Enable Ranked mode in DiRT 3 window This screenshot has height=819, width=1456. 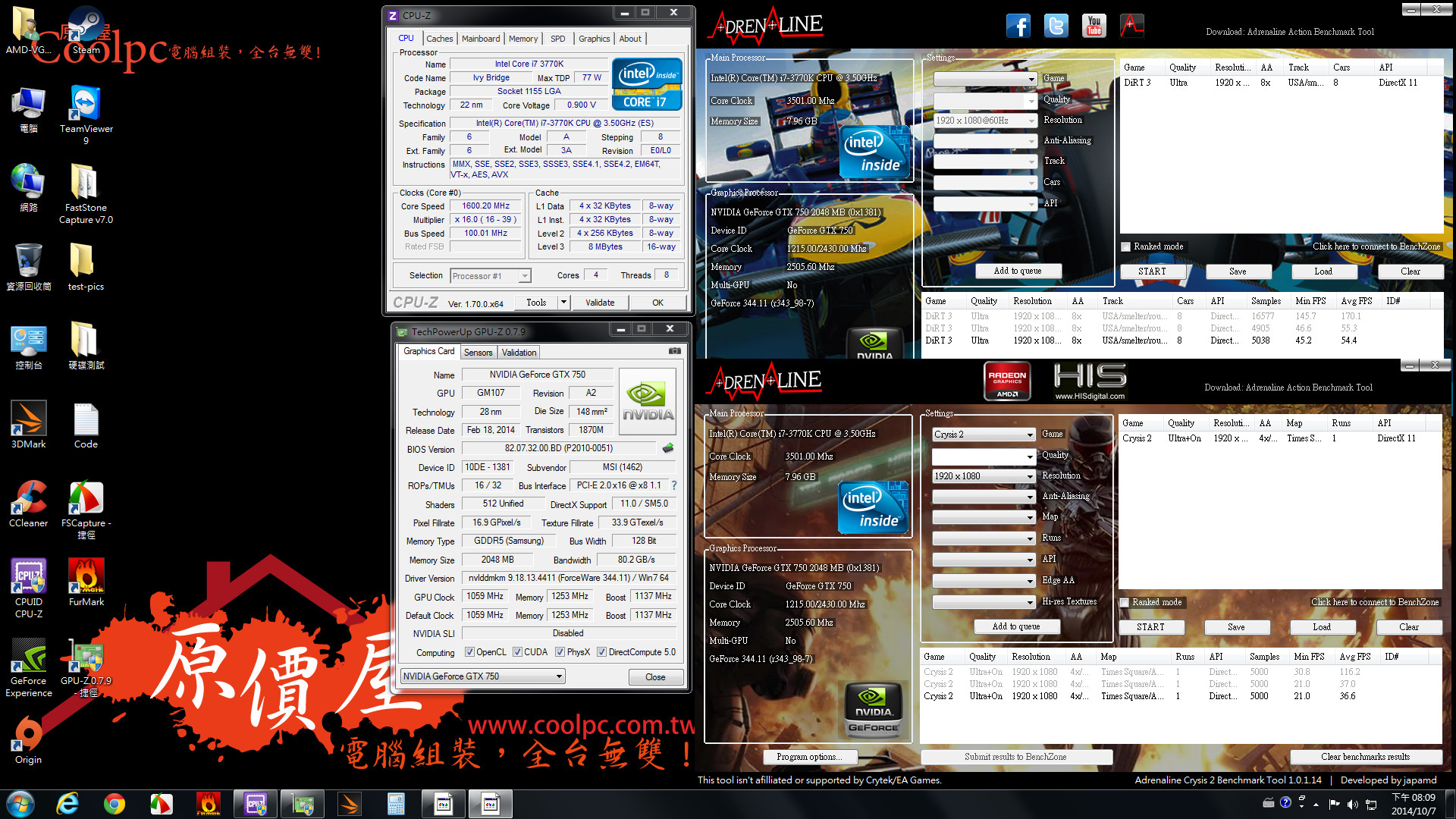[1126, 246]
